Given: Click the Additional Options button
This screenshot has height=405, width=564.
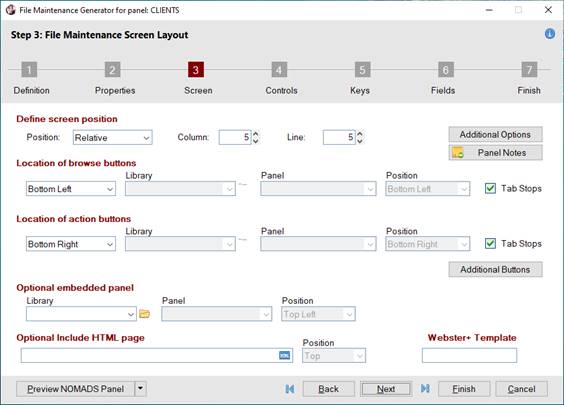Looking at the screenshot, I should point(495,135).
